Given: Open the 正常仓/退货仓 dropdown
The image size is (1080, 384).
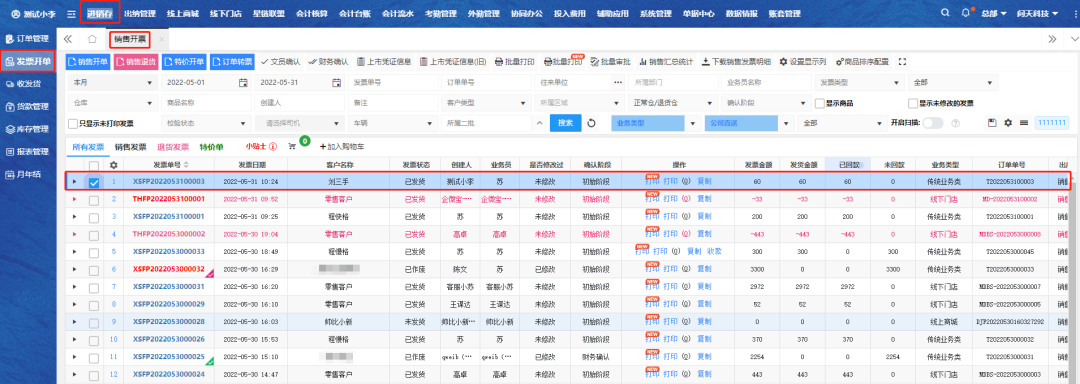Looking at the screenshot, I should click(x=672, y=103).
